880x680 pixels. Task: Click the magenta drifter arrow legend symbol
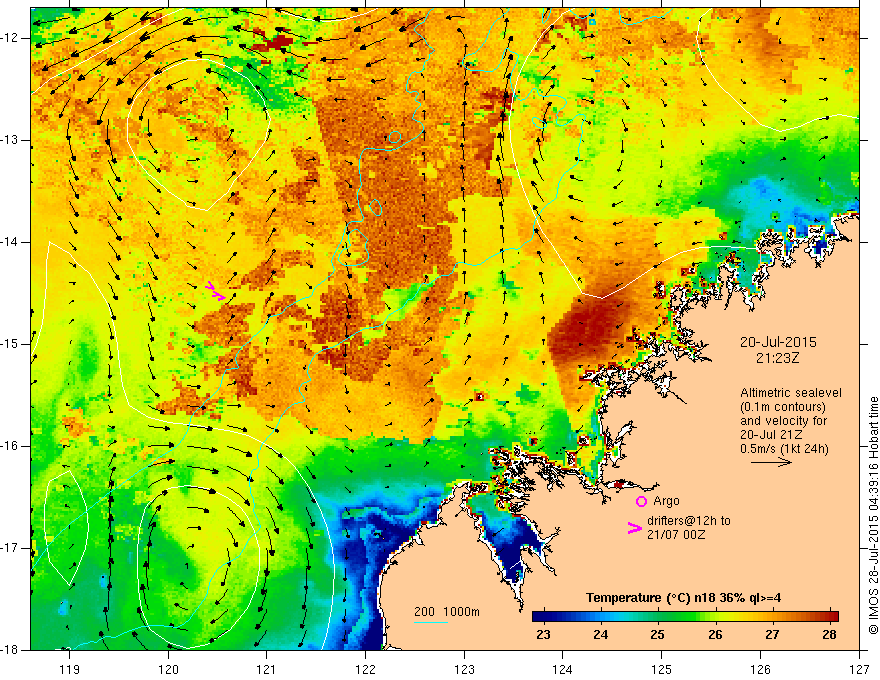pos(634,528)
